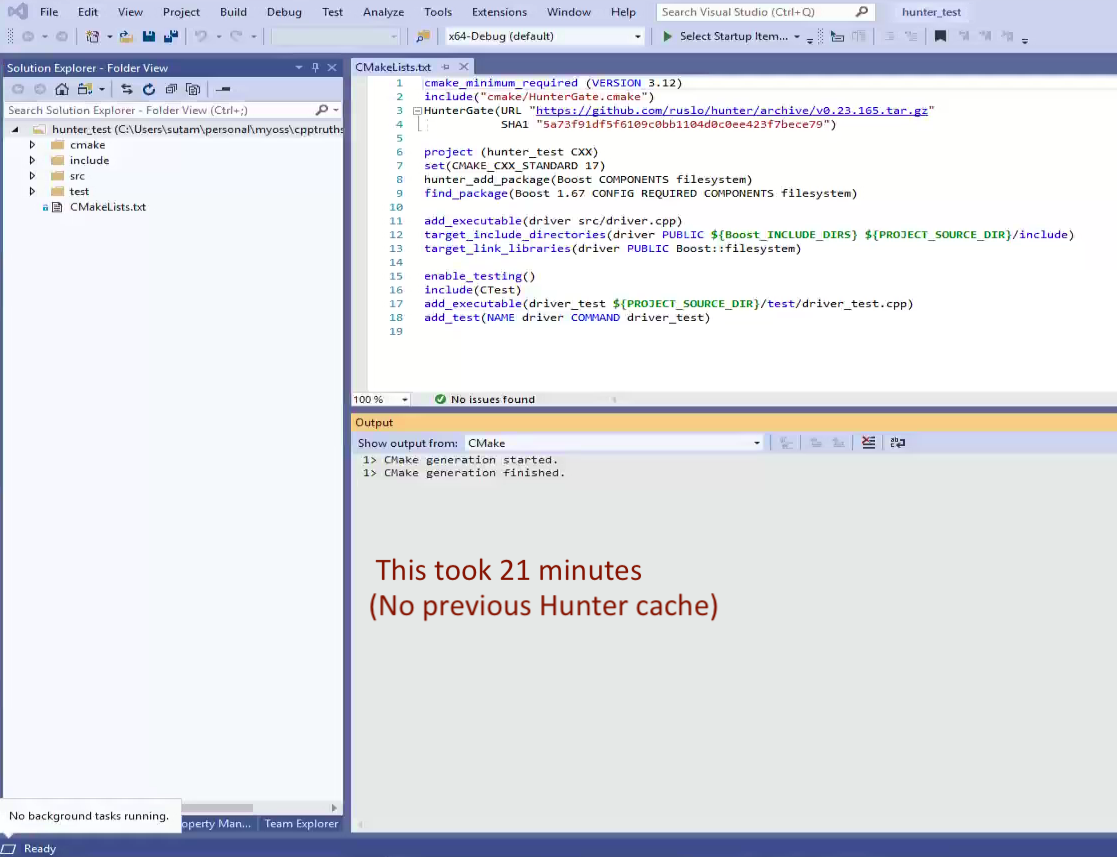Collapse All in Solution Explorer

(171, 89)
